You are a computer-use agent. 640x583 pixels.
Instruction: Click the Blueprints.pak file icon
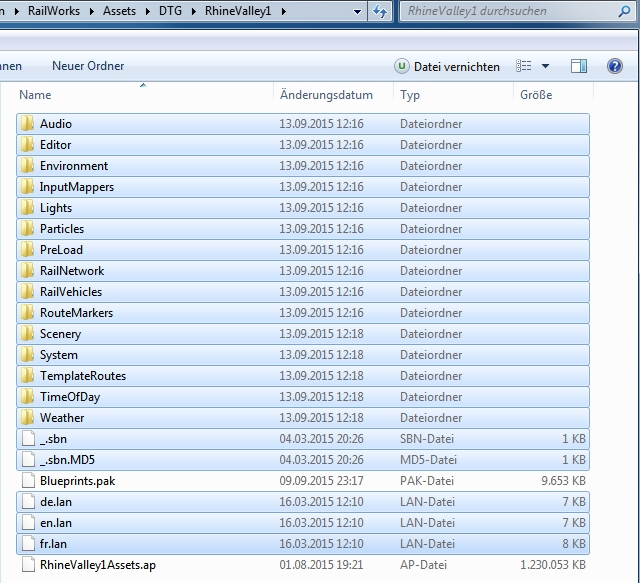pyautogui.click(x=28, y=481)
